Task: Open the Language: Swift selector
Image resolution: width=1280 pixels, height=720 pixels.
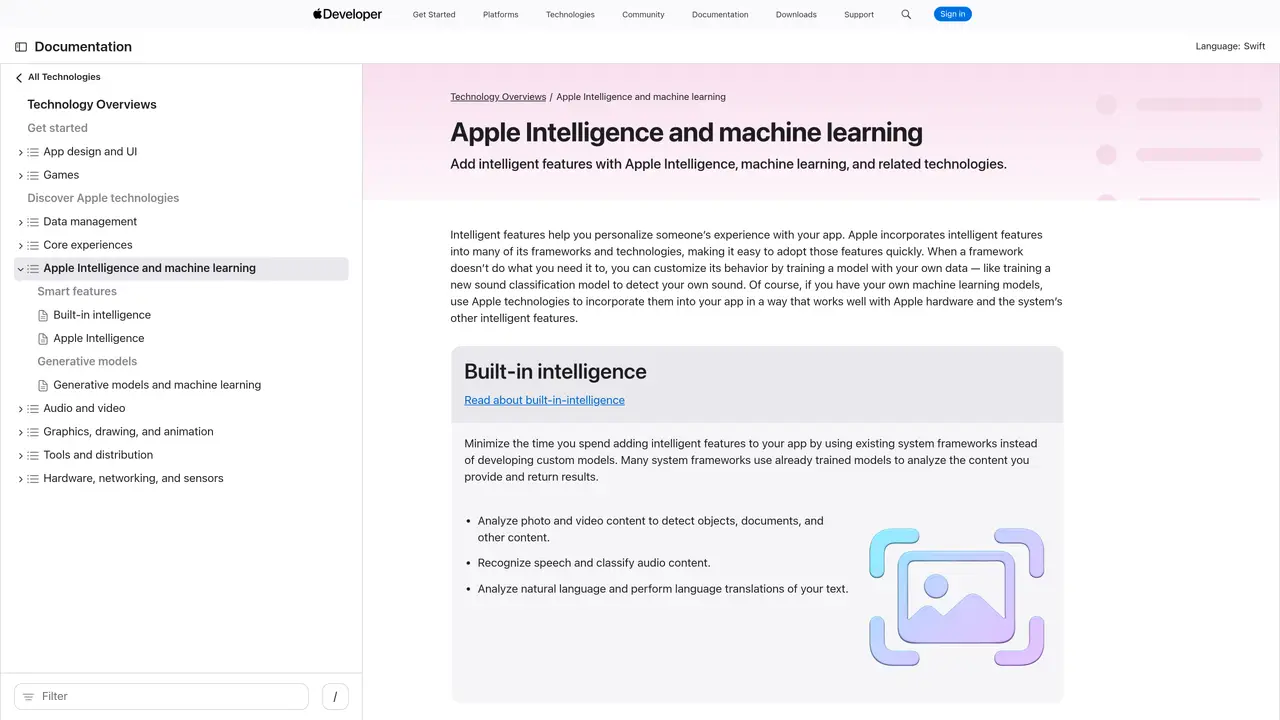Action: point(1230,47)
